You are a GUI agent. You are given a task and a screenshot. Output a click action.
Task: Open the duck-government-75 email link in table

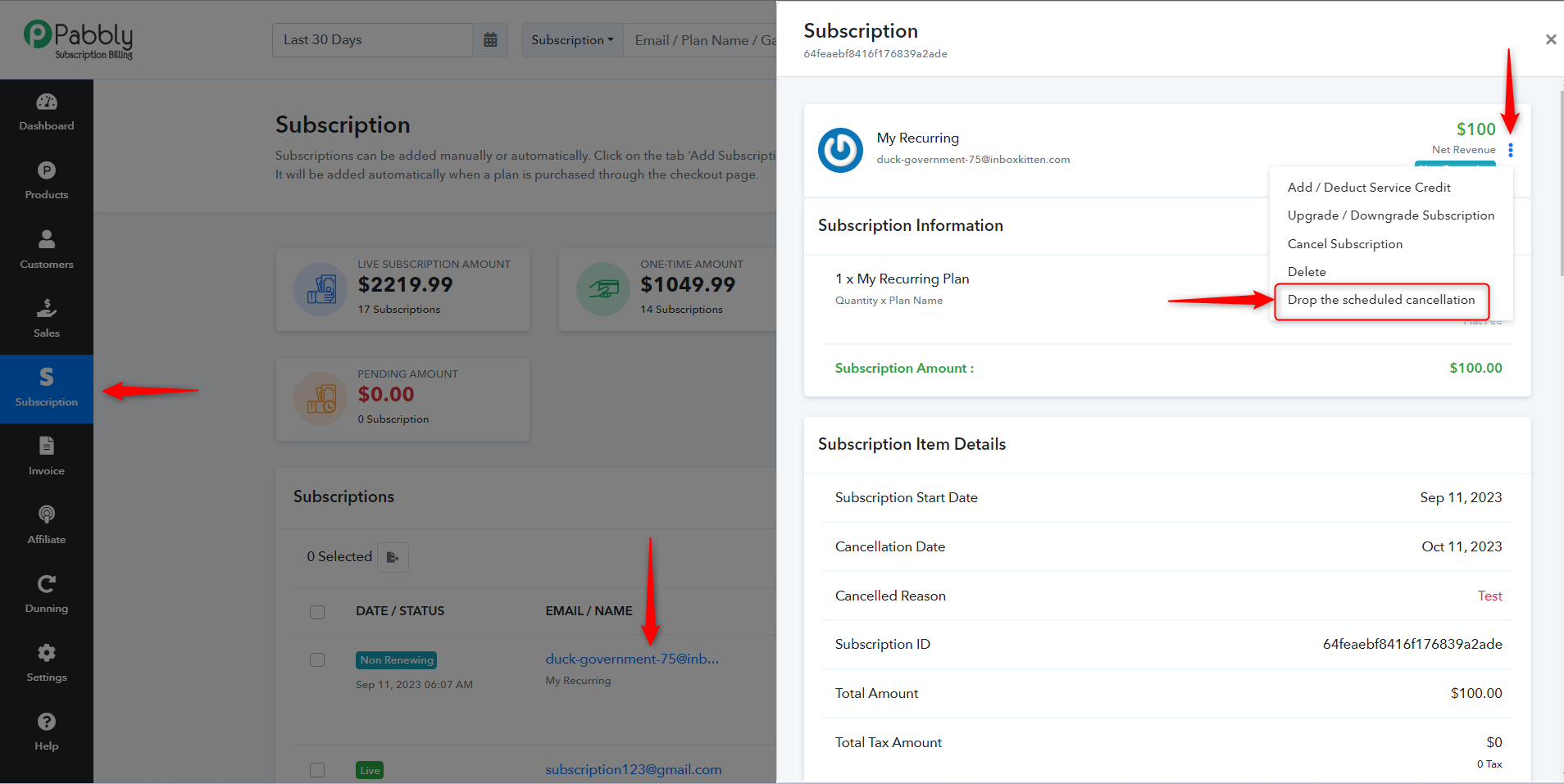[x=632, y=659]
